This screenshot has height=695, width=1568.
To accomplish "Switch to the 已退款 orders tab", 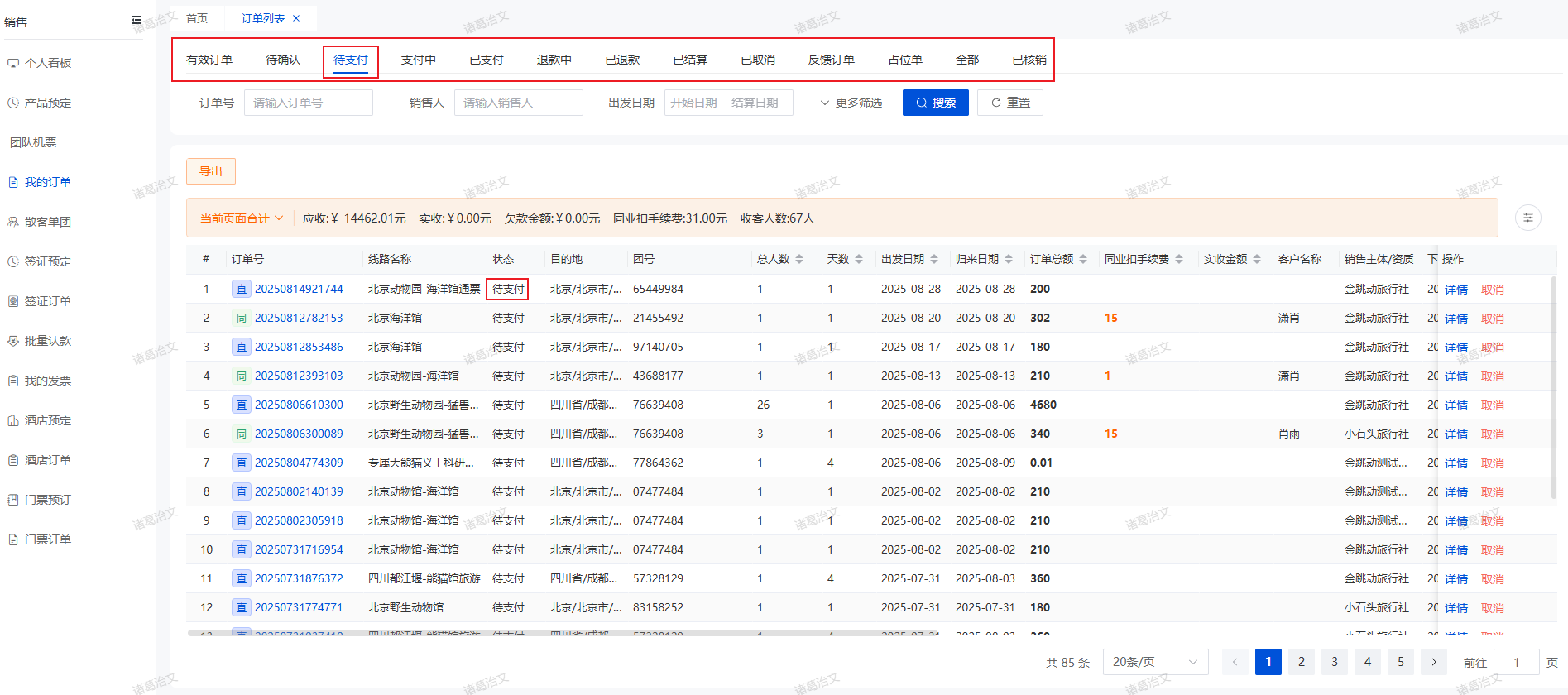I will click(622, 60).
